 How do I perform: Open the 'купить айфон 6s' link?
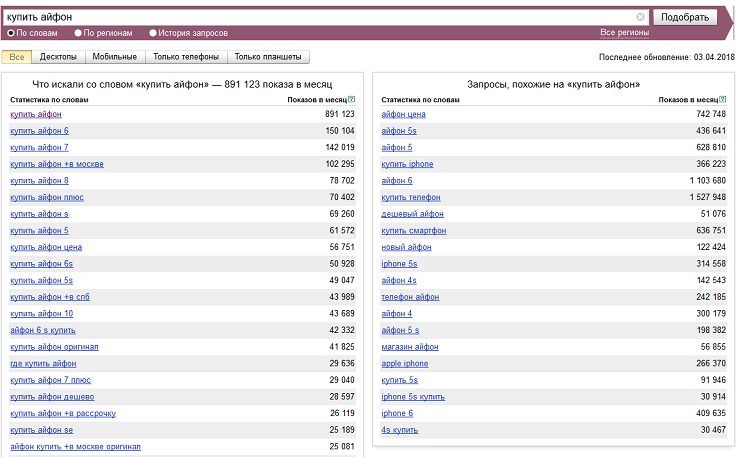coord(42,264)
